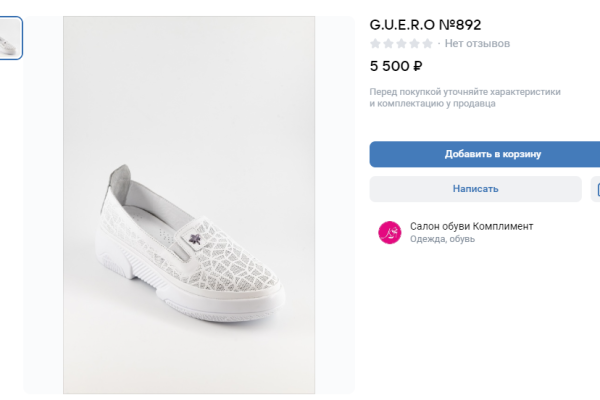600x400 pixels.
Task: Click the purple flower decoration on the shoe
Action: click(193, 238)
